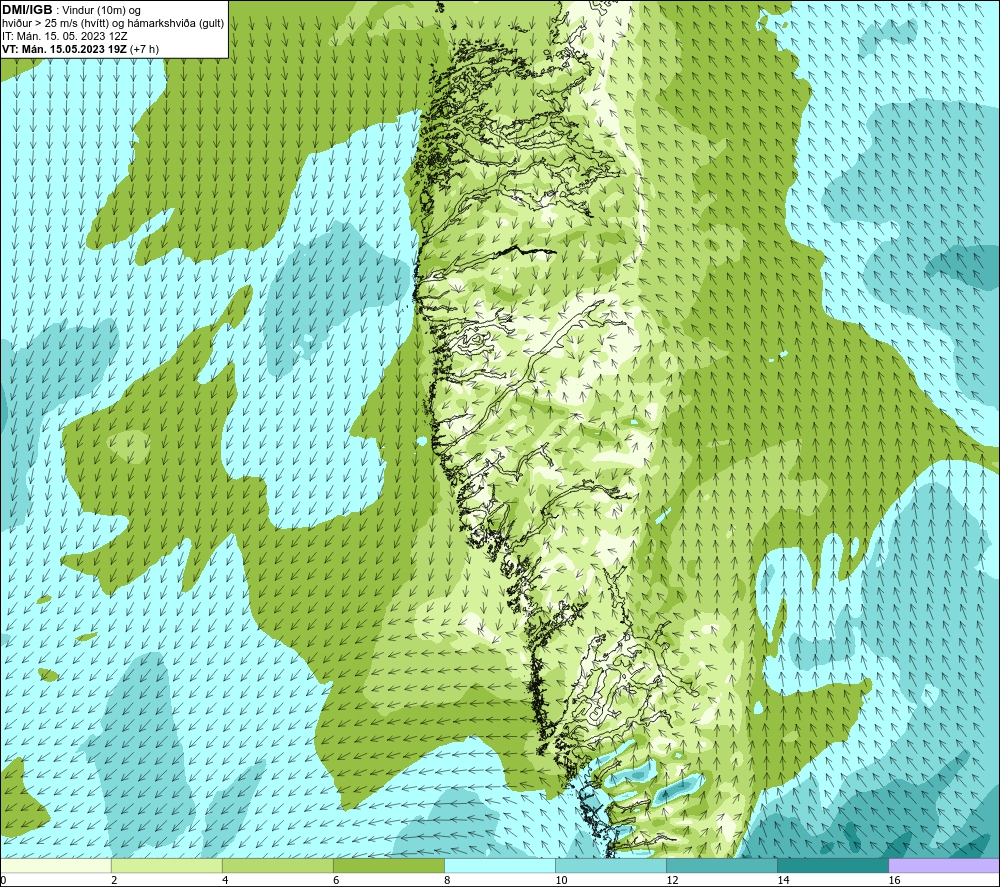
Task: Click the legend scale label '14'
Action: 783,881
